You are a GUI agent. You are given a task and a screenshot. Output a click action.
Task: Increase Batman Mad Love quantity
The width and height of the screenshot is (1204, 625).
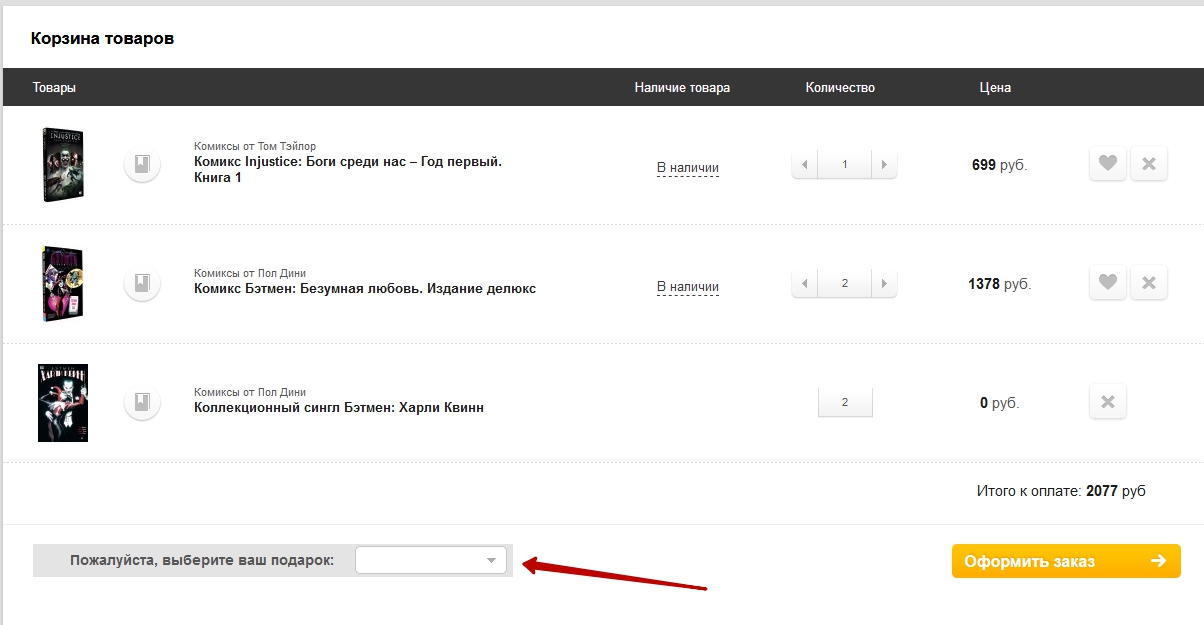coord(883,284)
